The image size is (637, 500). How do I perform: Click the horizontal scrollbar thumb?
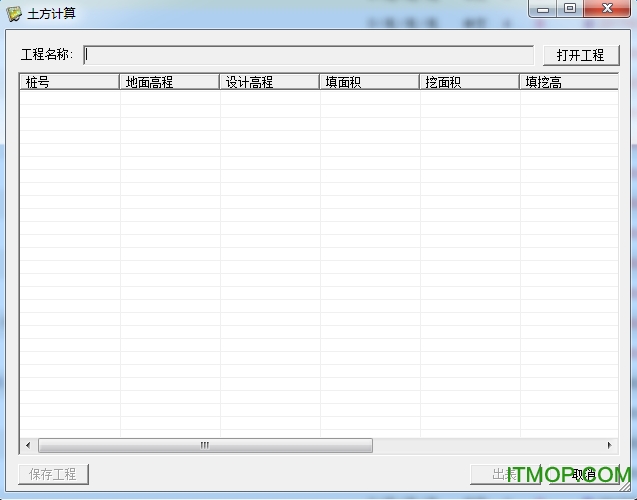[205, 445]
